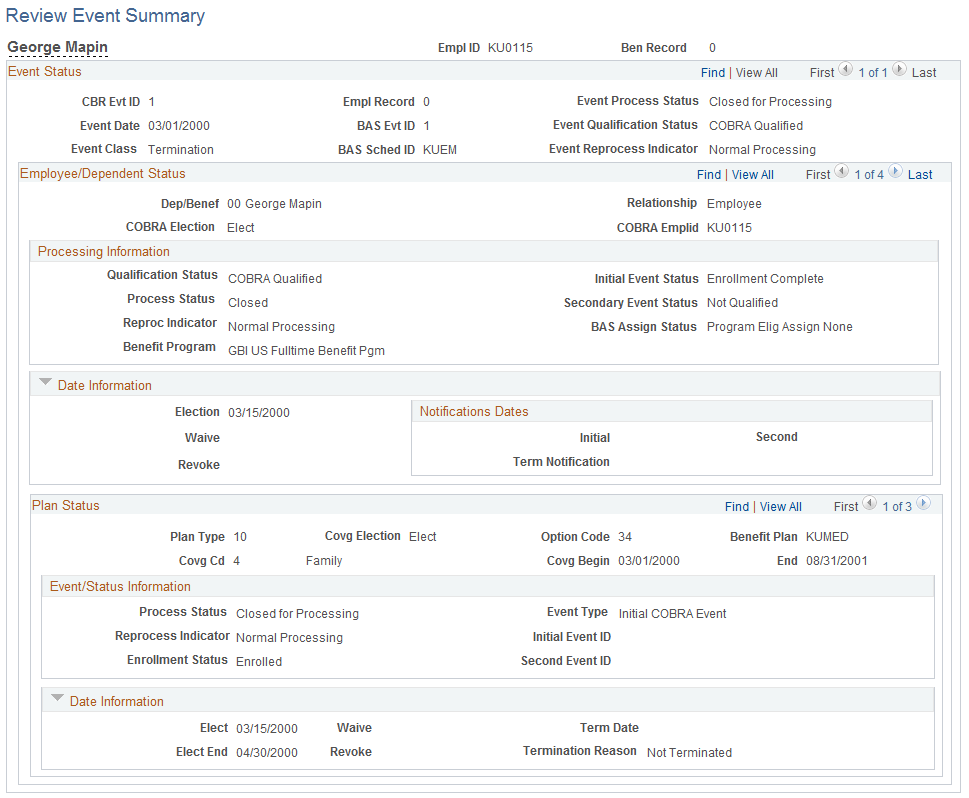Collapse the upper Date Information section
The image size is (969, 798).
(45, 383)
